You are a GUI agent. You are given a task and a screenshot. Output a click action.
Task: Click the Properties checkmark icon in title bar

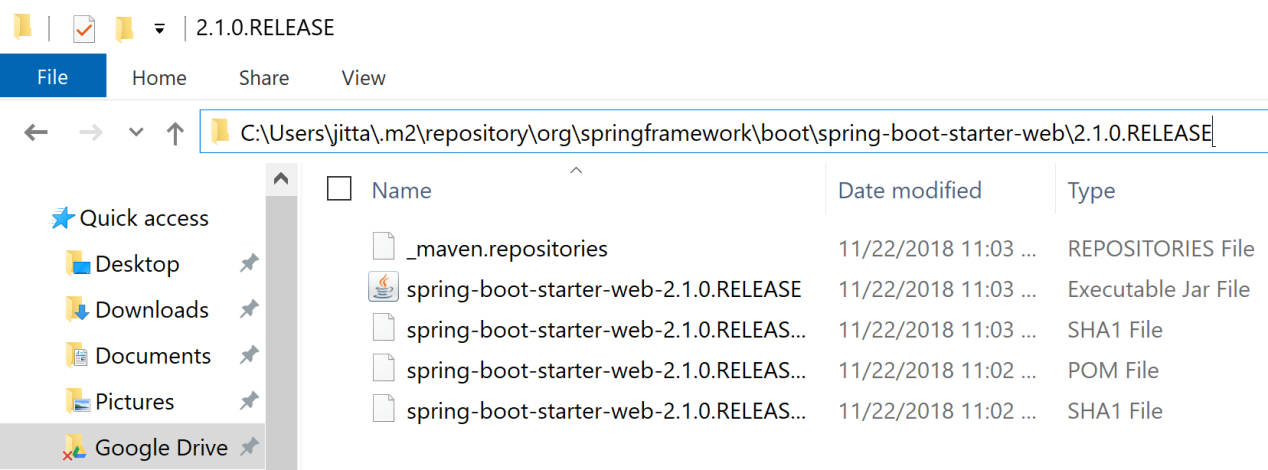[84, 29]
